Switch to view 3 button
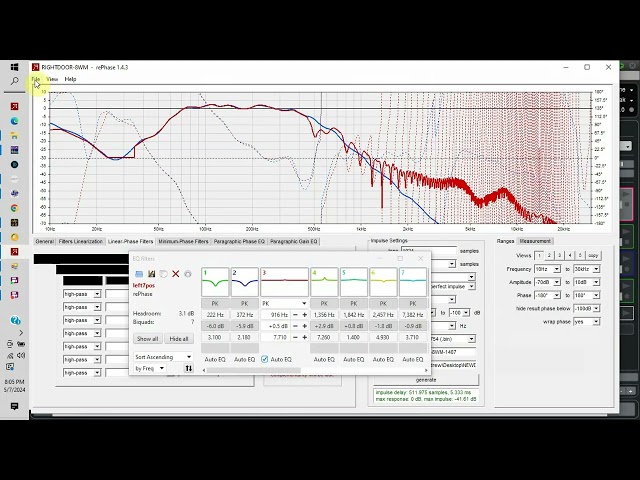 point(560,256)
